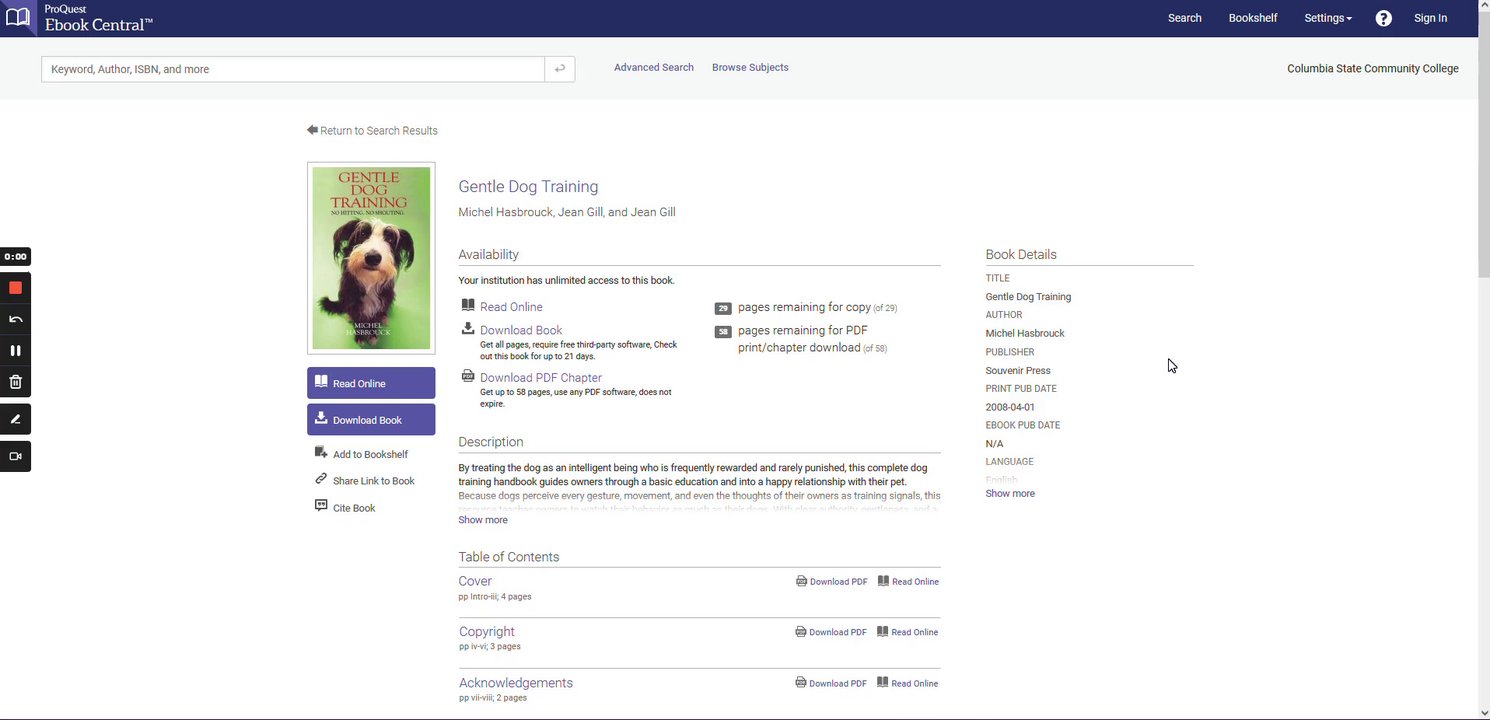Click the Gentle Dog Training title heading

(528, 186)
